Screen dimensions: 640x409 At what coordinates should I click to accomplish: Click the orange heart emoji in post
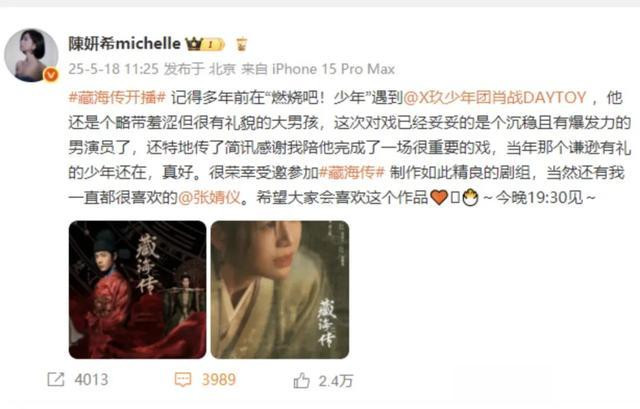[x=439, y=198]
